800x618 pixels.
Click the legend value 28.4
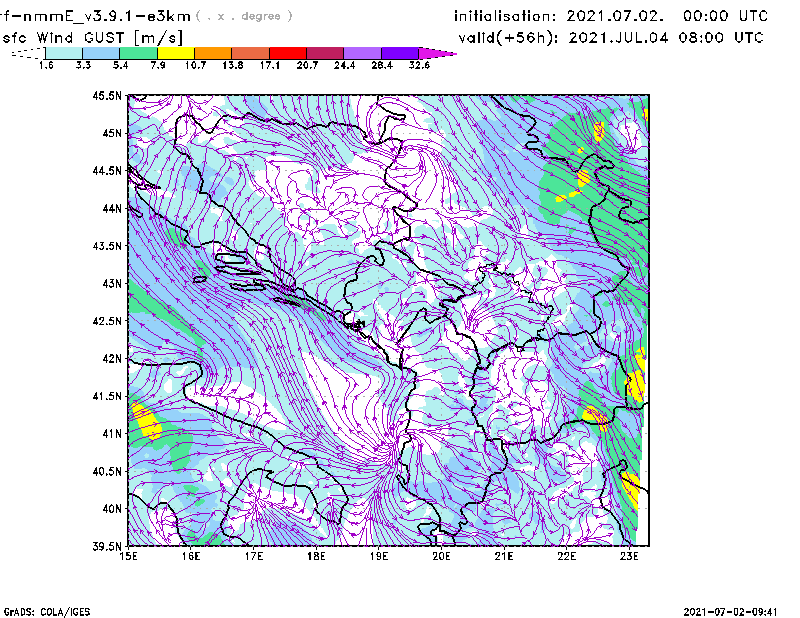[382, 65]
